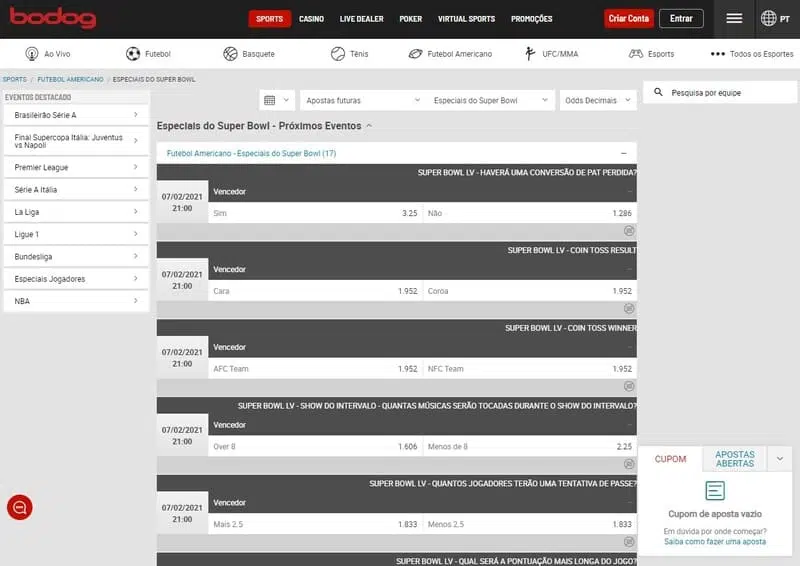The image size is (800, 566).
Task: Select the Basquete basketball icon
Action: click(230, 54)
